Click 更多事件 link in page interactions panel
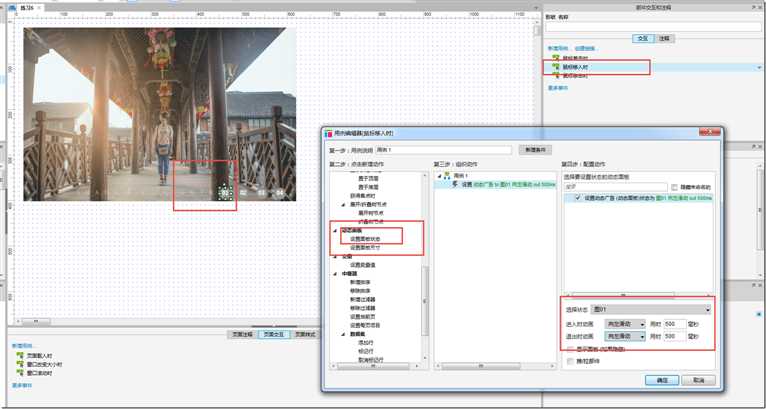Image resolution: width=766 pixels, height=409 pixels. coord(22,386)
